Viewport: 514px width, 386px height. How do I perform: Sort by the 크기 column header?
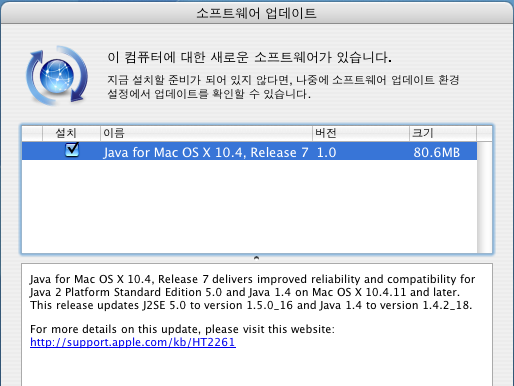(x=443, y=133)
